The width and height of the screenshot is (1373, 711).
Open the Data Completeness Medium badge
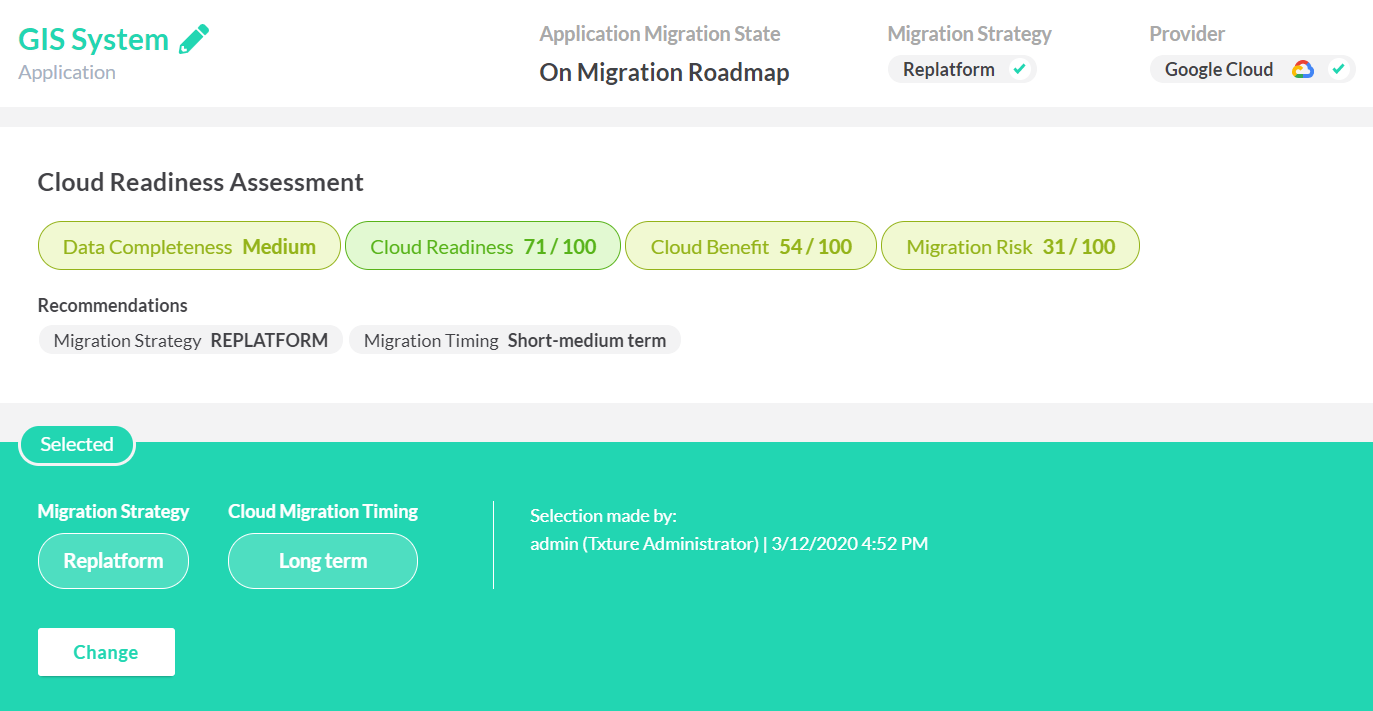point(189,246)
